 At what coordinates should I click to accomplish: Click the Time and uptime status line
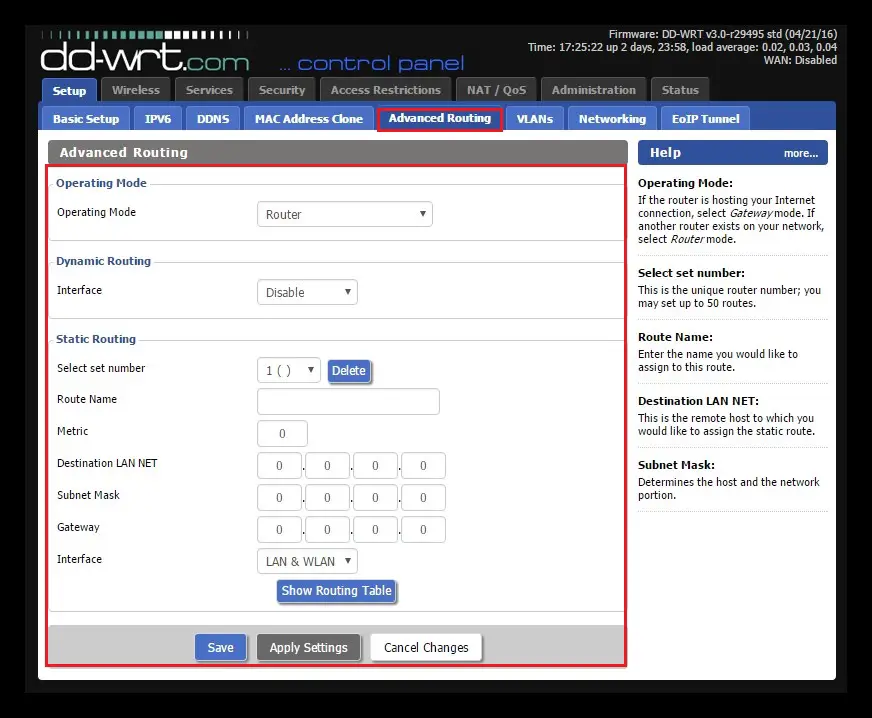click(682, 47)
